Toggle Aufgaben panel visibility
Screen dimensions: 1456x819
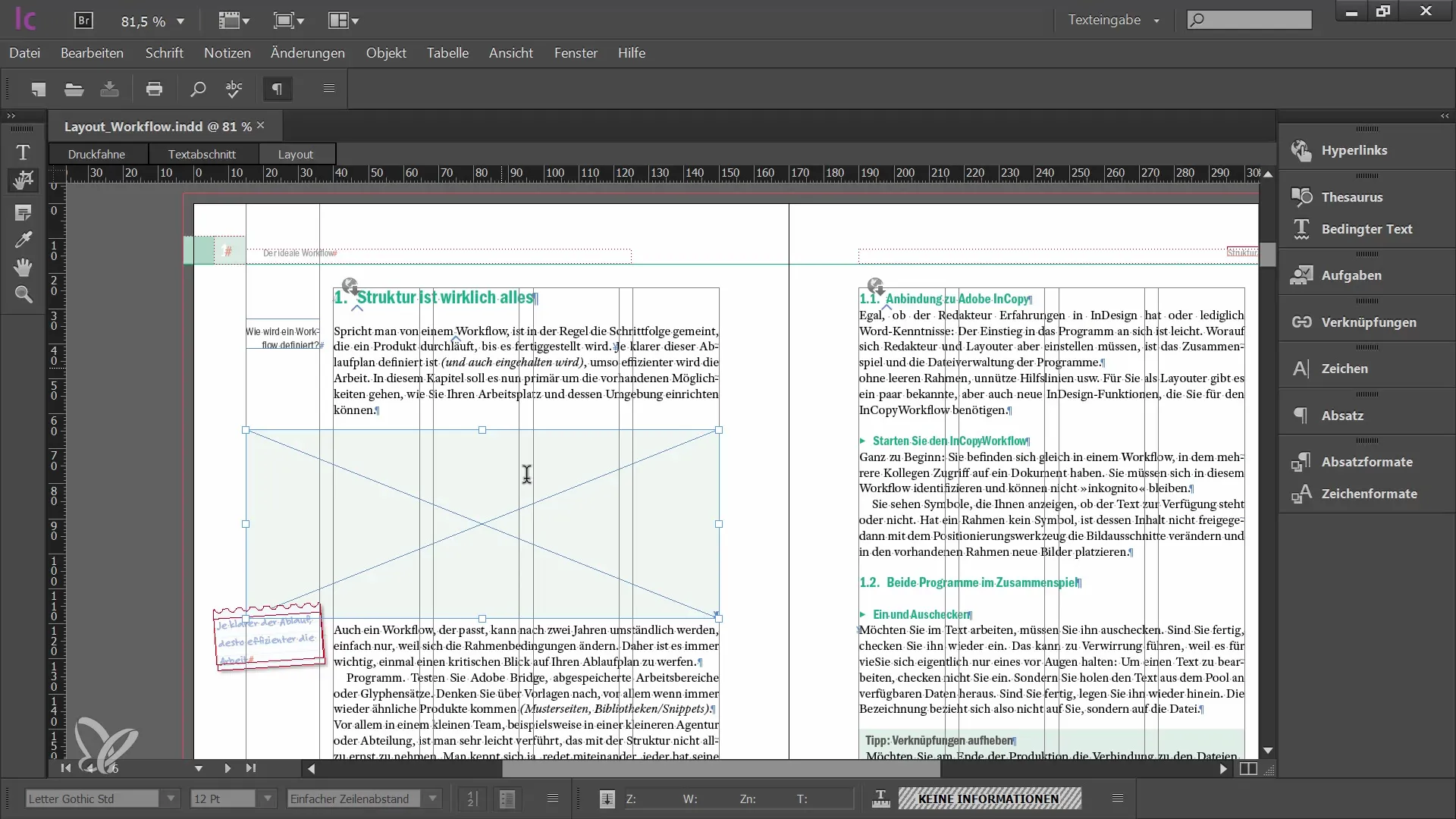pyautogui.click(x=1353, y=275)
